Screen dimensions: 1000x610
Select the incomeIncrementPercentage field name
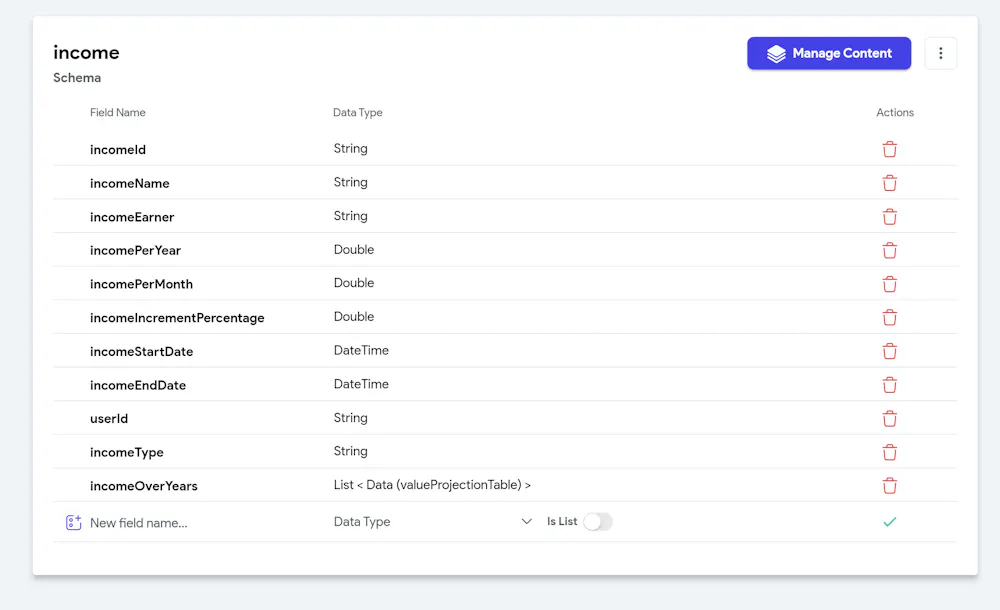coord(177,318)
